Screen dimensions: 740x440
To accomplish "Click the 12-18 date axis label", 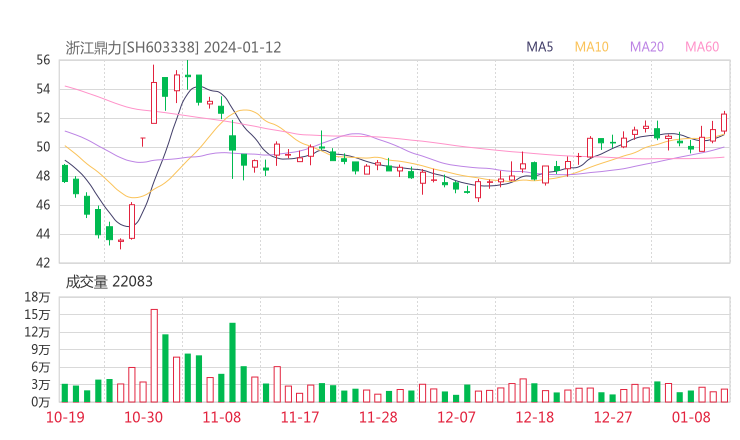I will pos(535,417).
